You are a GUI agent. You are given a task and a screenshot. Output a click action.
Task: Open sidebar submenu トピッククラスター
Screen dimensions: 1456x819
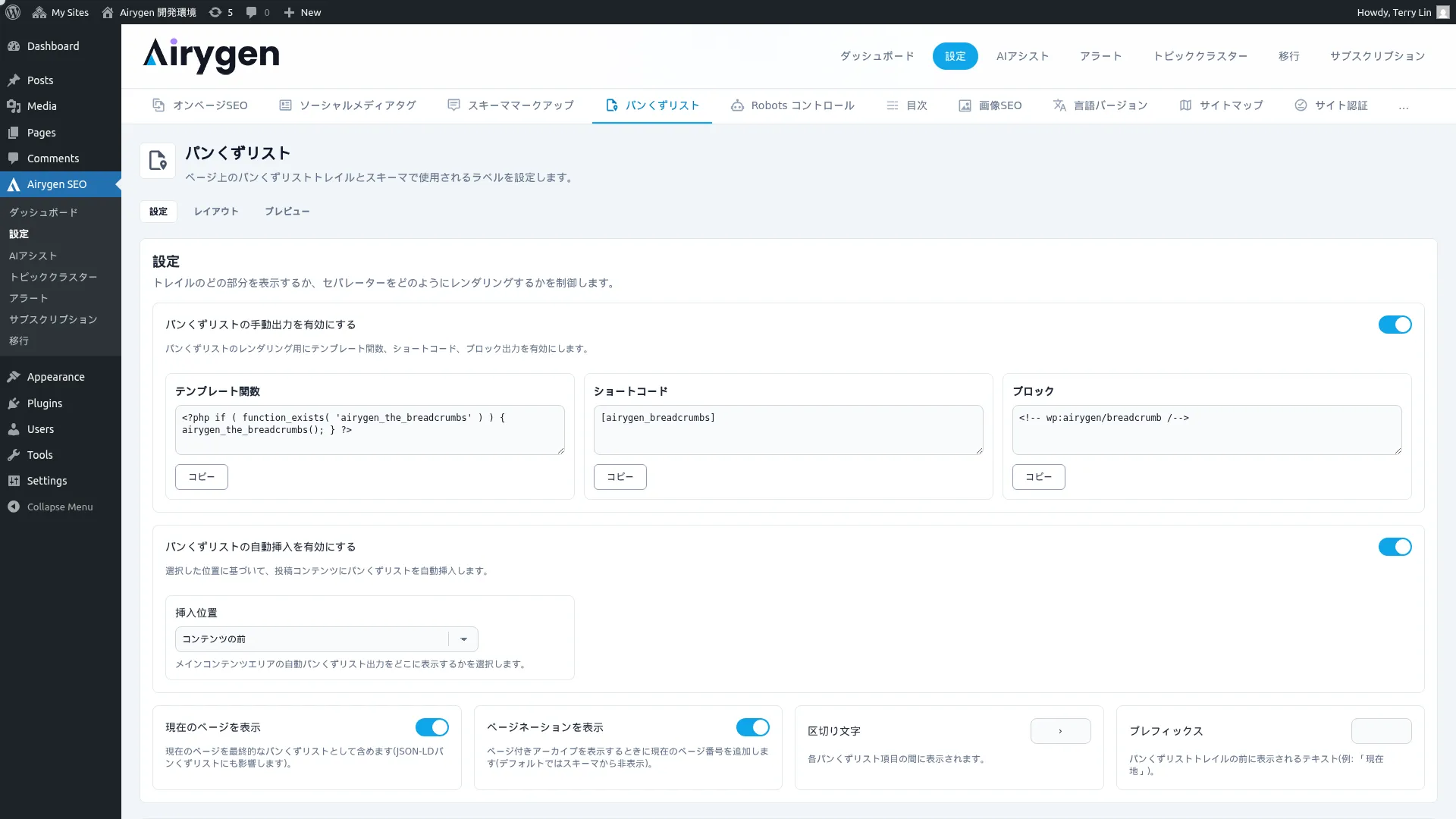[x=53, y=277]
